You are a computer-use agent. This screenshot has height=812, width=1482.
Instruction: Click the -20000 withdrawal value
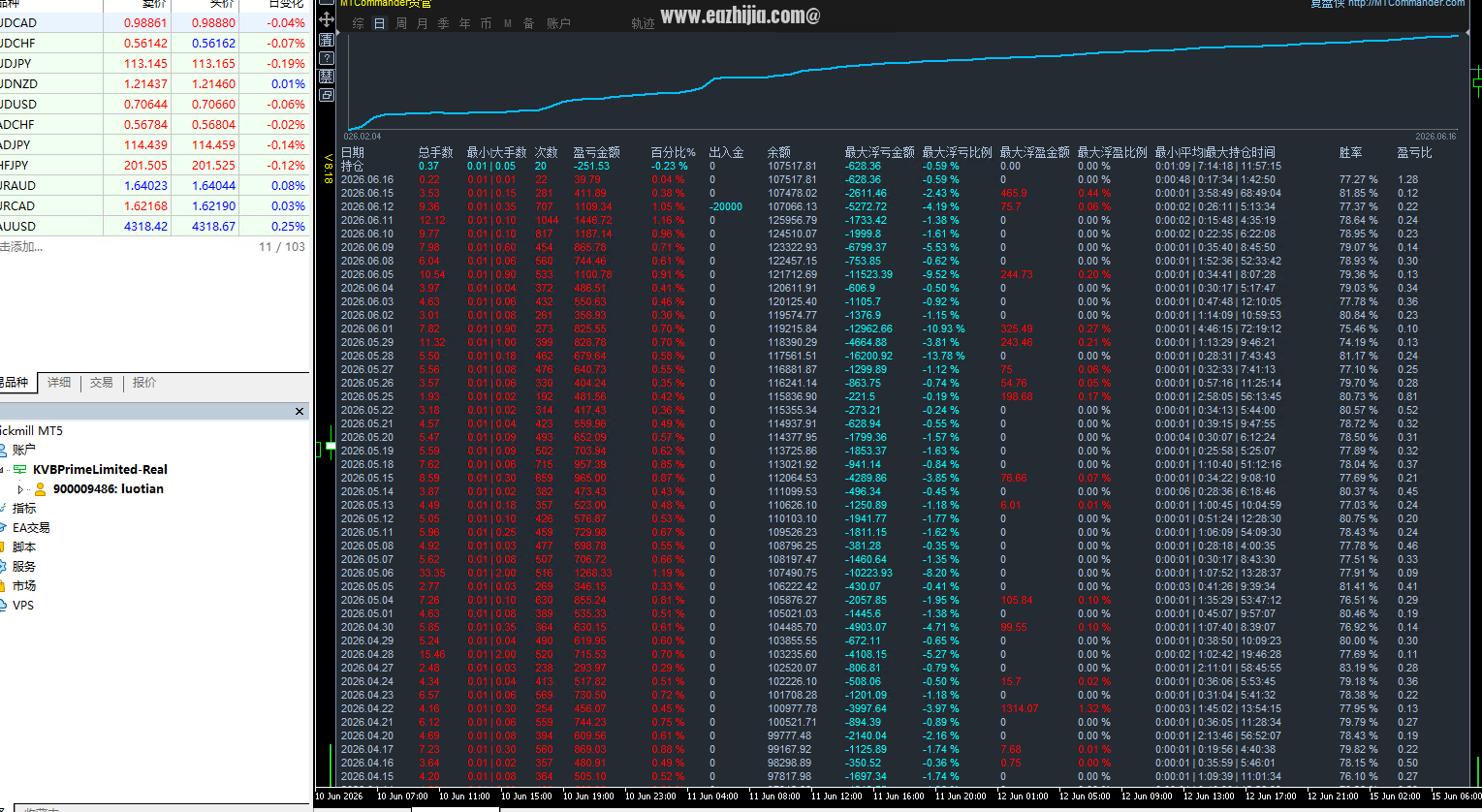(x=726, y=206)
